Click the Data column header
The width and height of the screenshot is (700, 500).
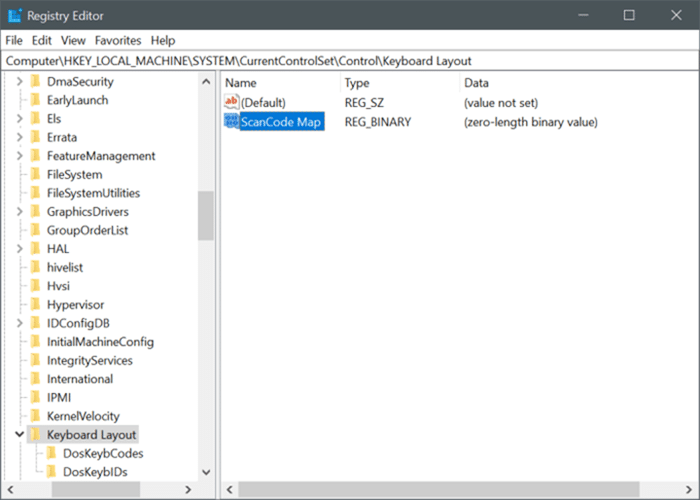click(x=579, y=83)
